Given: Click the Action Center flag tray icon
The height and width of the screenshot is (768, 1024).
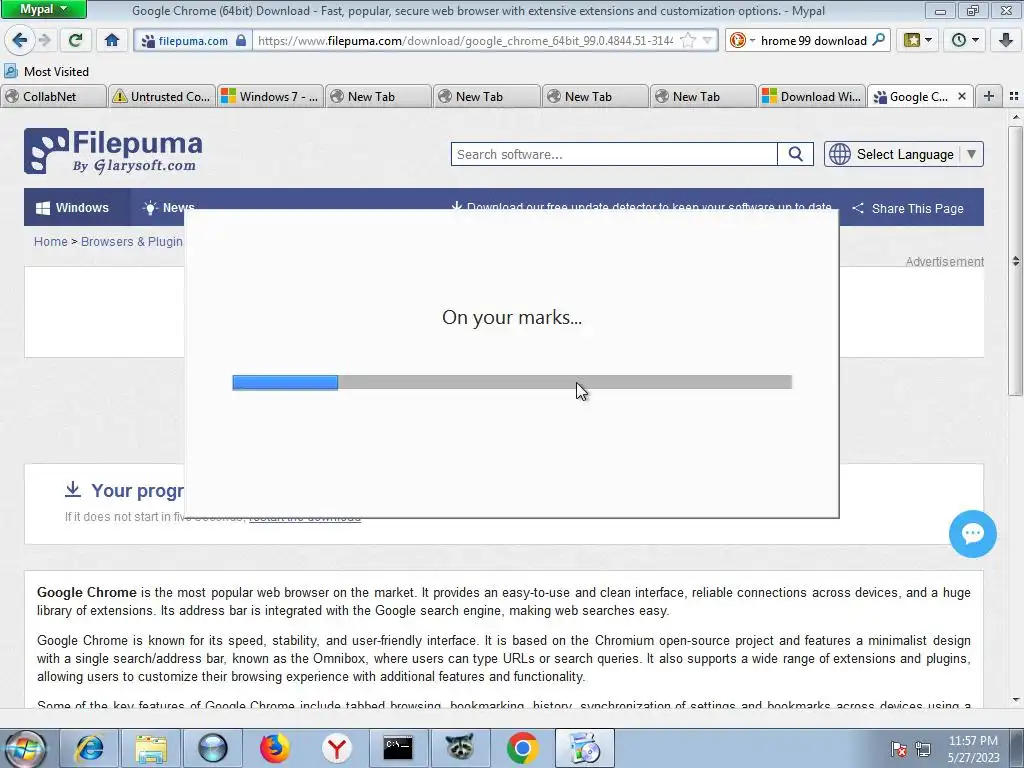Looking at the screenshot, I should [899, 749].
